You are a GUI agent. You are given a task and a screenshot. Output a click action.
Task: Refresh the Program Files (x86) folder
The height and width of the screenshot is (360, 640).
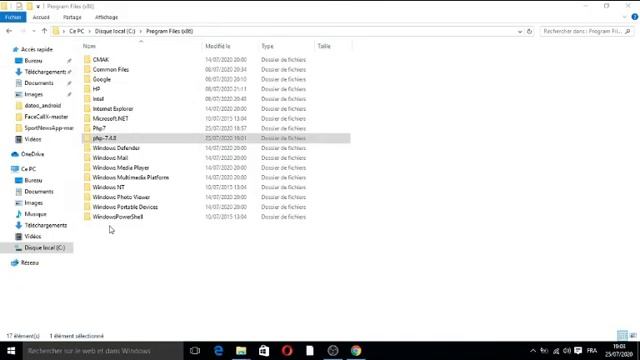529,31
